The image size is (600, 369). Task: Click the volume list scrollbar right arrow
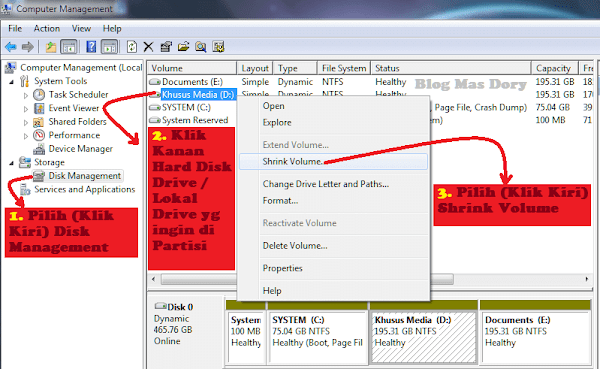(x=587, y=279)
